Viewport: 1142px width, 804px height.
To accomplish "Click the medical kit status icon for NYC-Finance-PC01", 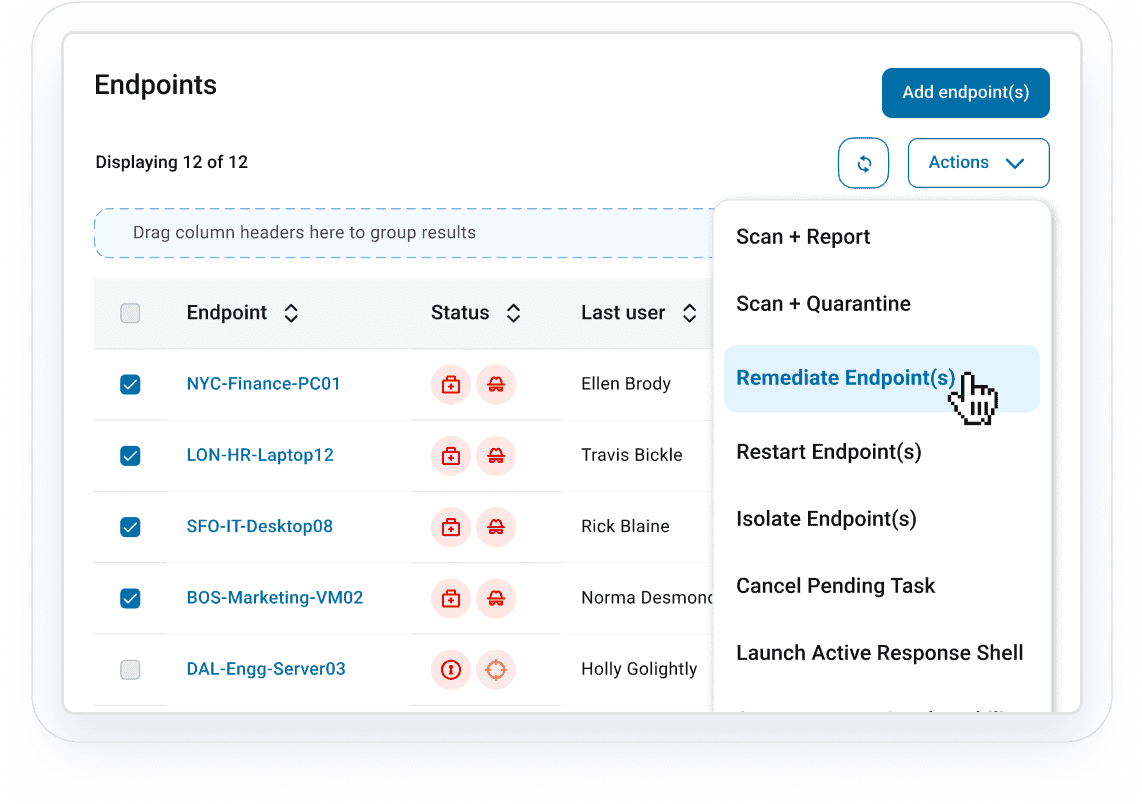I will 451,384.
